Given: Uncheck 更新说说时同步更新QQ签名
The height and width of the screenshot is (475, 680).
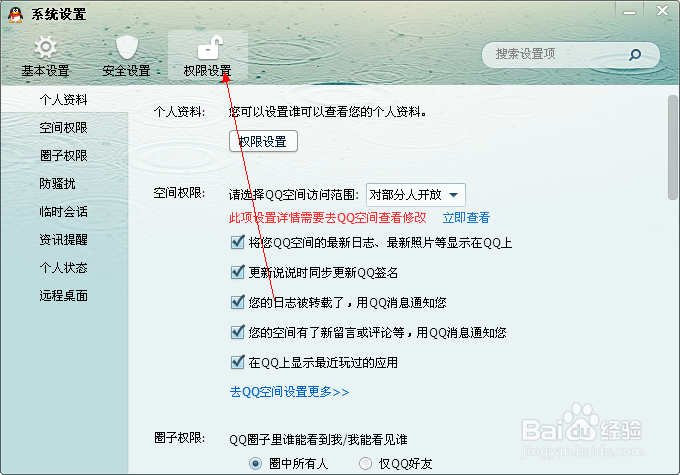Looking at the screenshot, I should point(238,272).
